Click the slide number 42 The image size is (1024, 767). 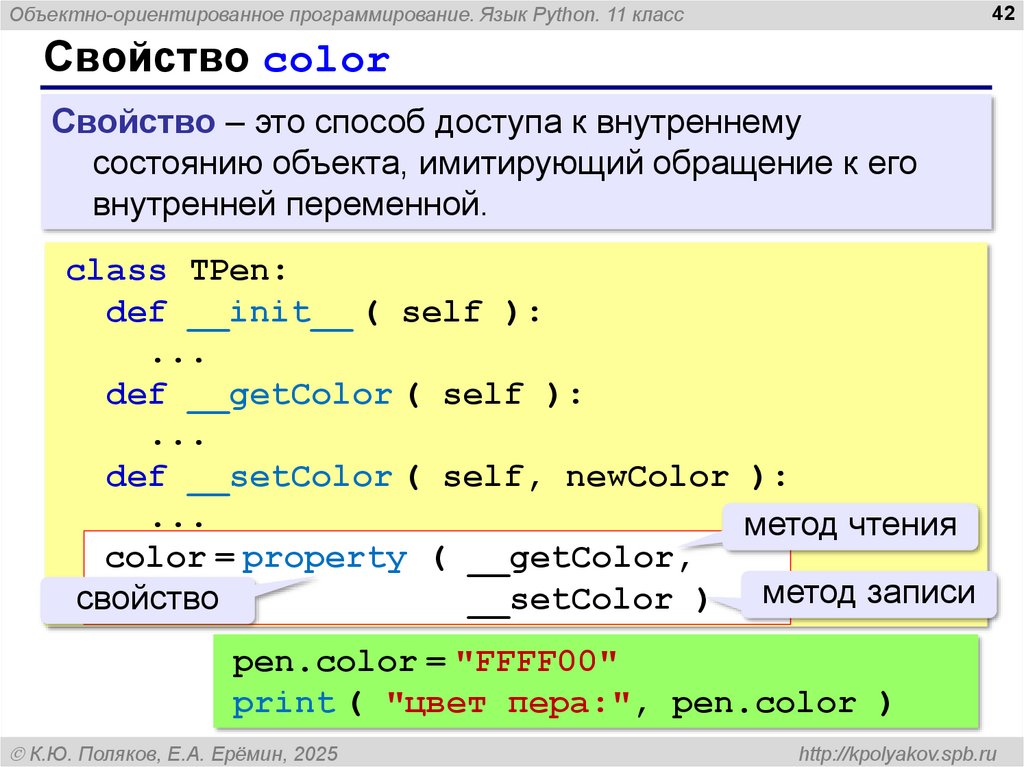pyautogui.click(x=1000, y=13)
